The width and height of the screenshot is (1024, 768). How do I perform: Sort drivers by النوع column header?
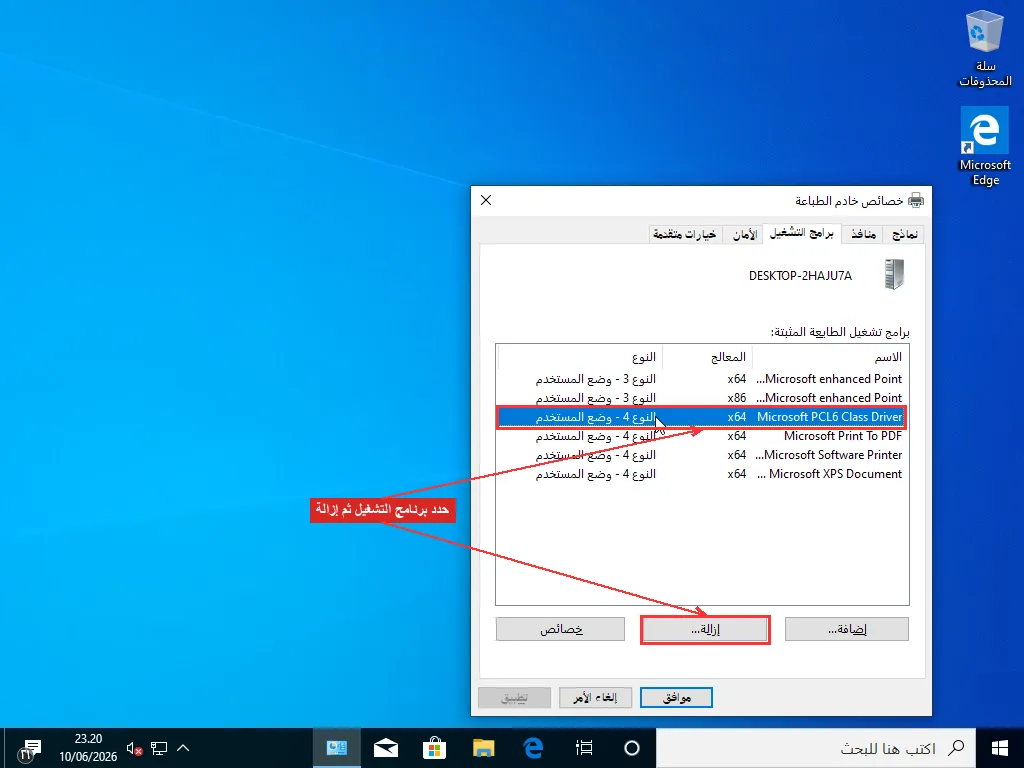pos(580,357)
